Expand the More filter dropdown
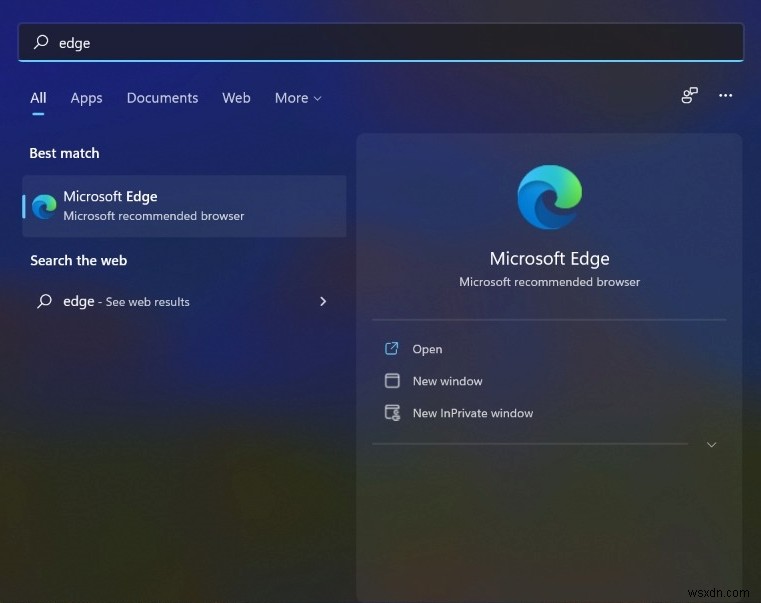This screenshot has height=603, width=761. tap(298, 98)
